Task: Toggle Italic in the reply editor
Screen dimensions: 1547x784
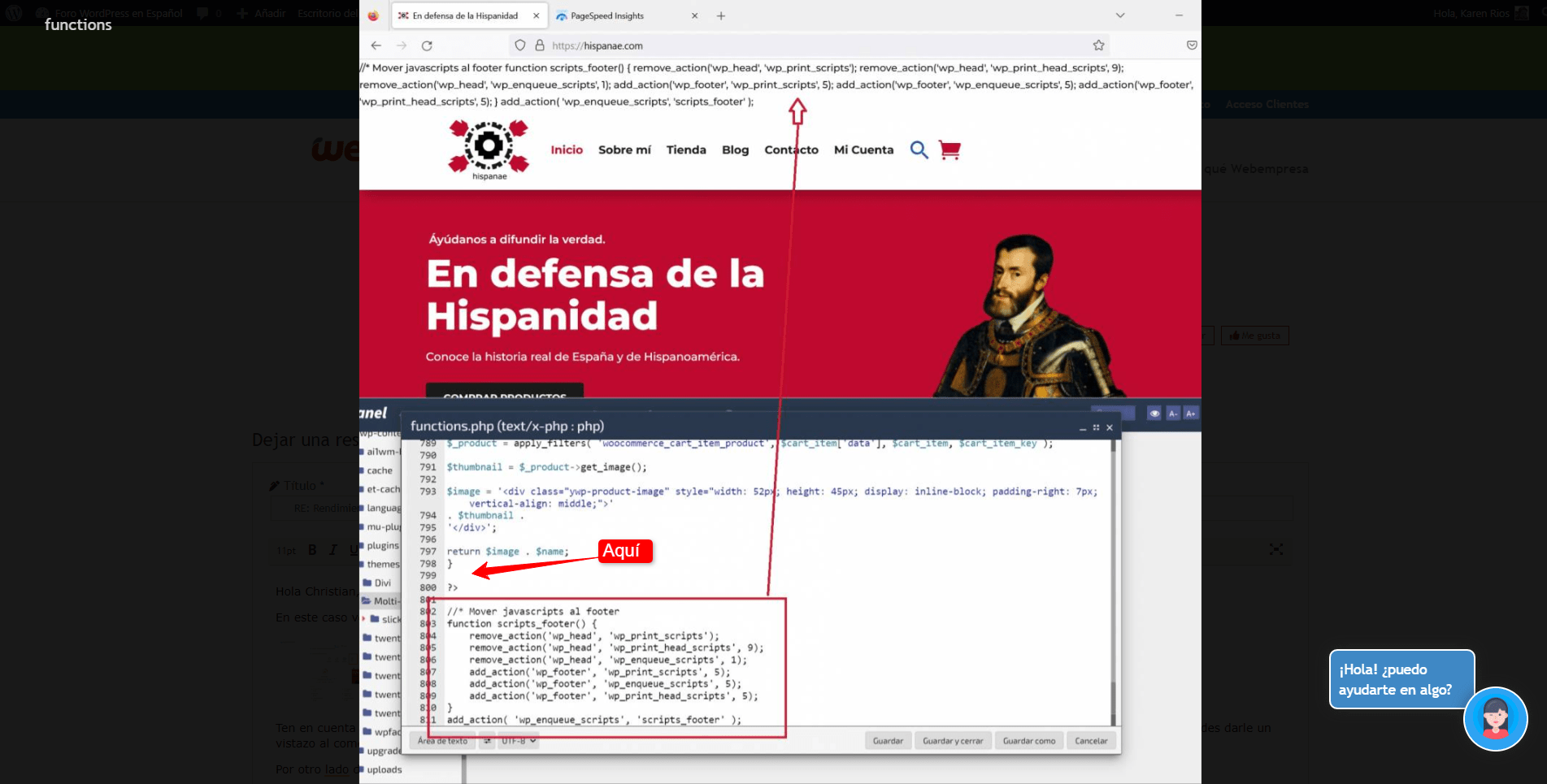Action: point(332,550)
